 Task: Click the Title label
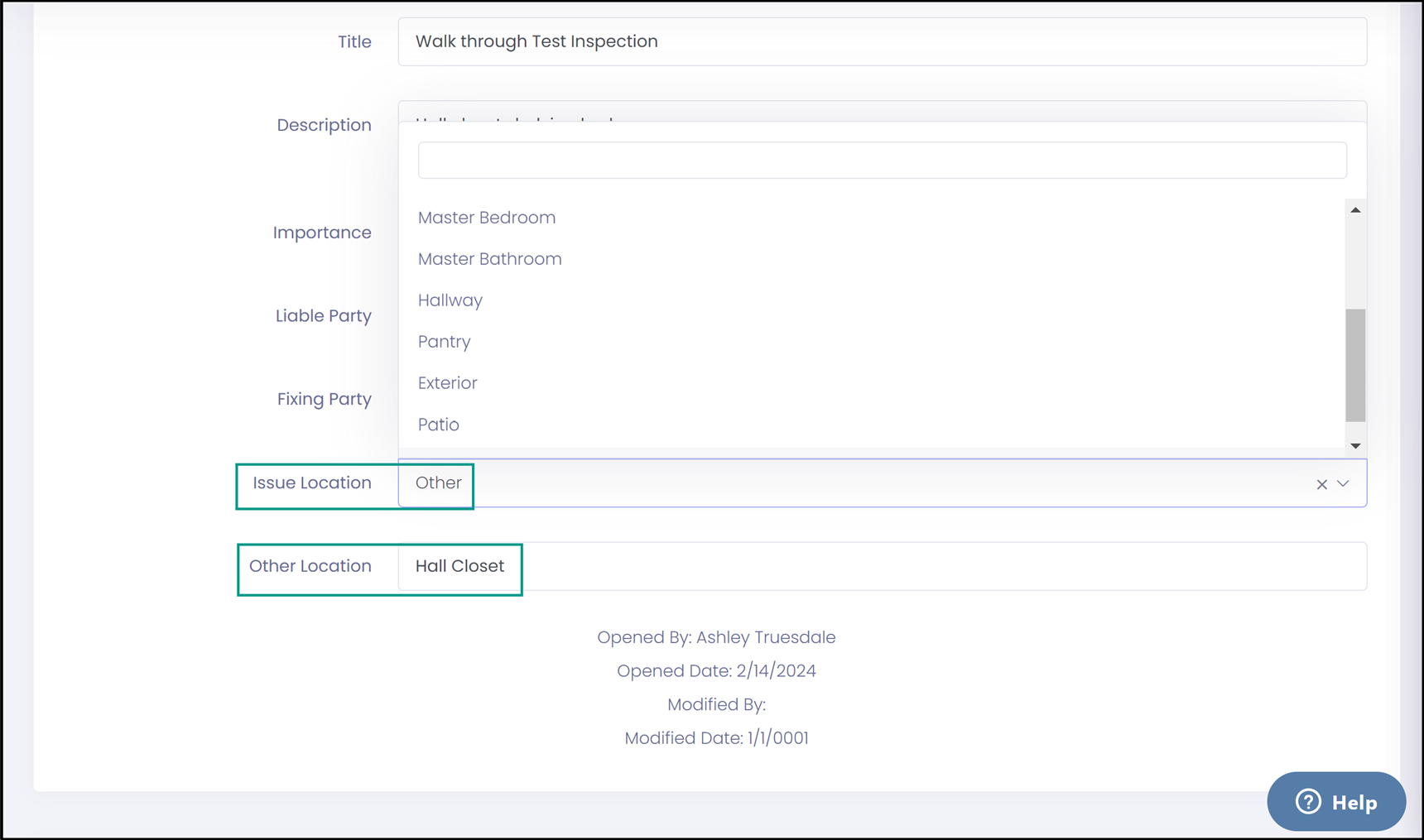click(354, 42)
